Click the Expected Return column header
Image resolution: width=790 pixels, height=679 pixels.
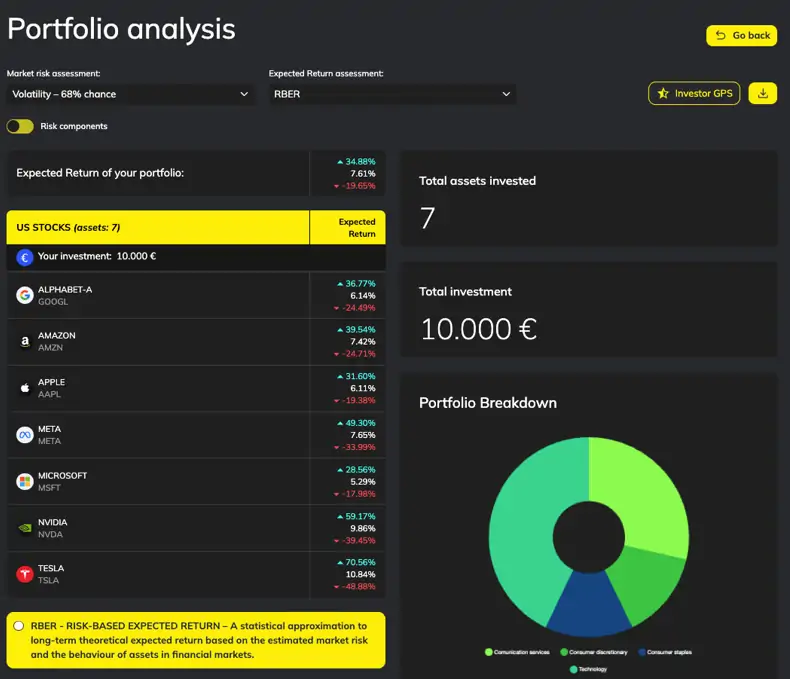(x=357, y=228)
